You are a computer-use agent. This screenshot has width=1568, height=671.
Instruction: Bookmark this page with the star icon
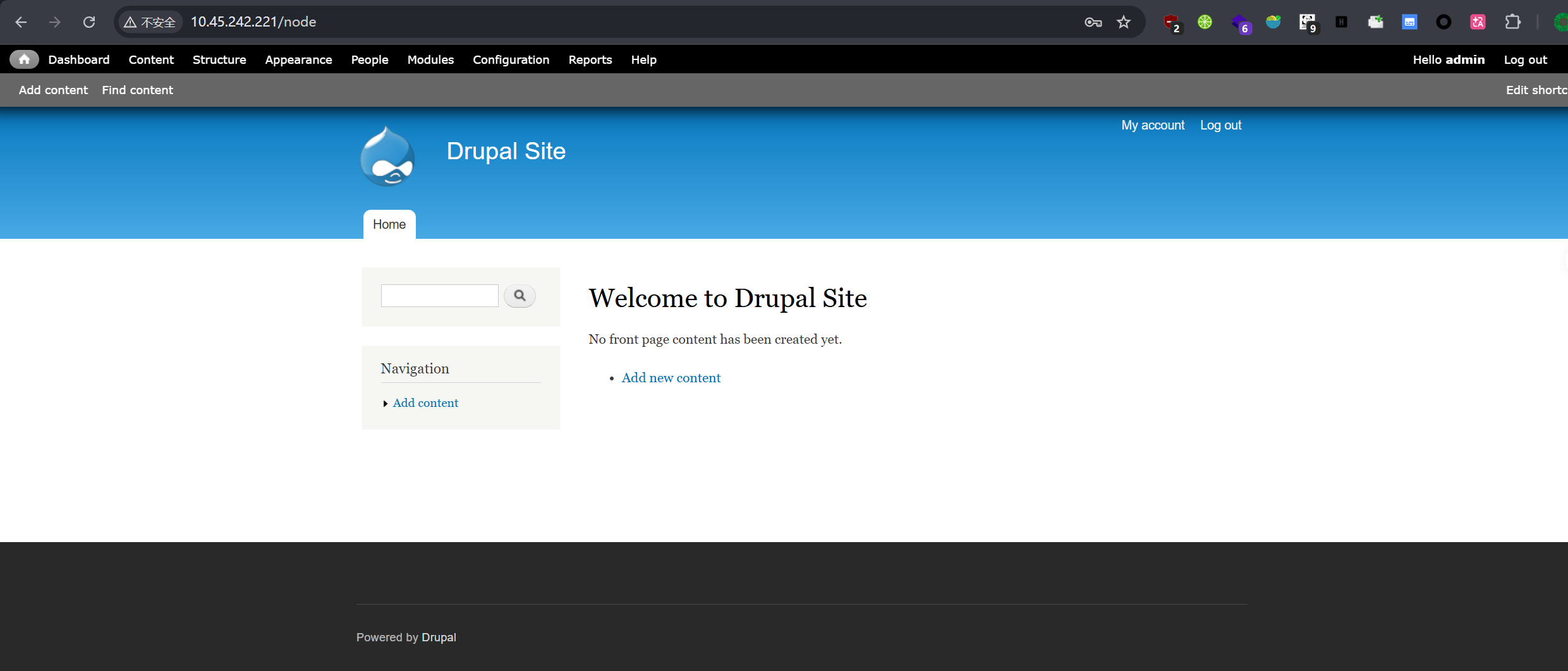click(1124, 22)
